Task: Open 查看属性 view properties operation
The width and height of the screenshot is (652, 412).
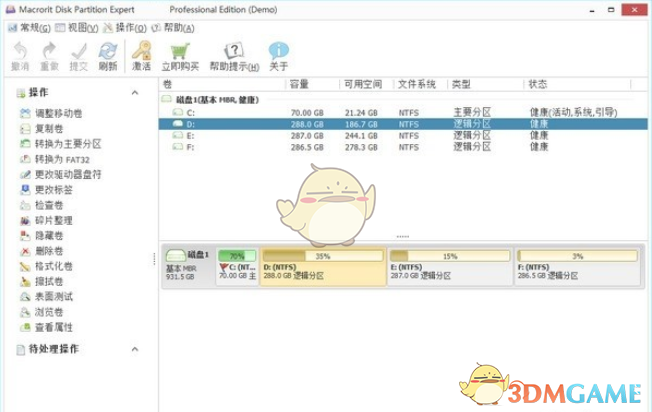Action: pos(54,327)
